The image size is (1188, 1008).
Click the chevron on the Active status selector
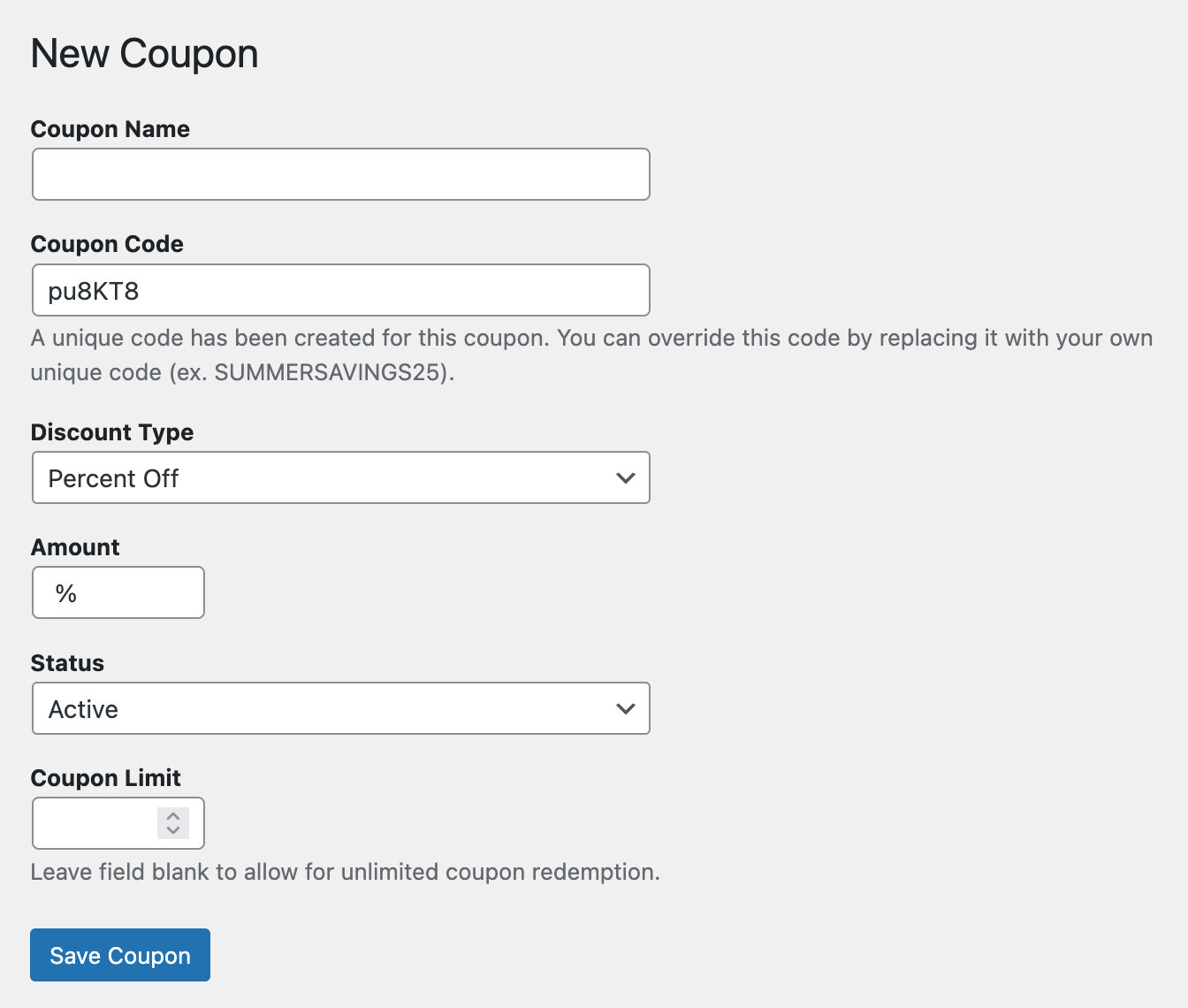(x=626, y=708)
